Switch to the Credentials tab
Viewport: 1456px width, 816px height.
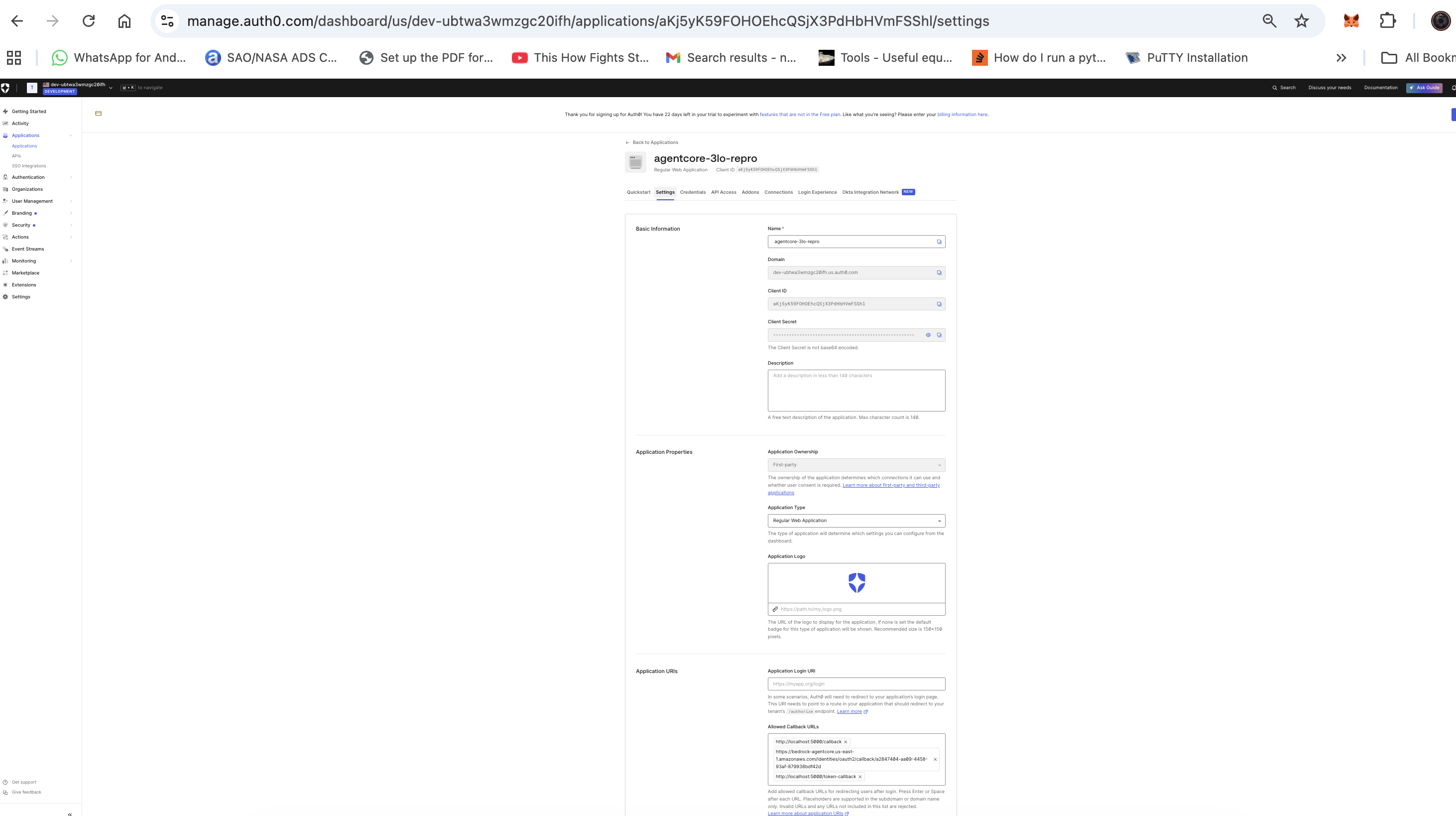[693, 192]
